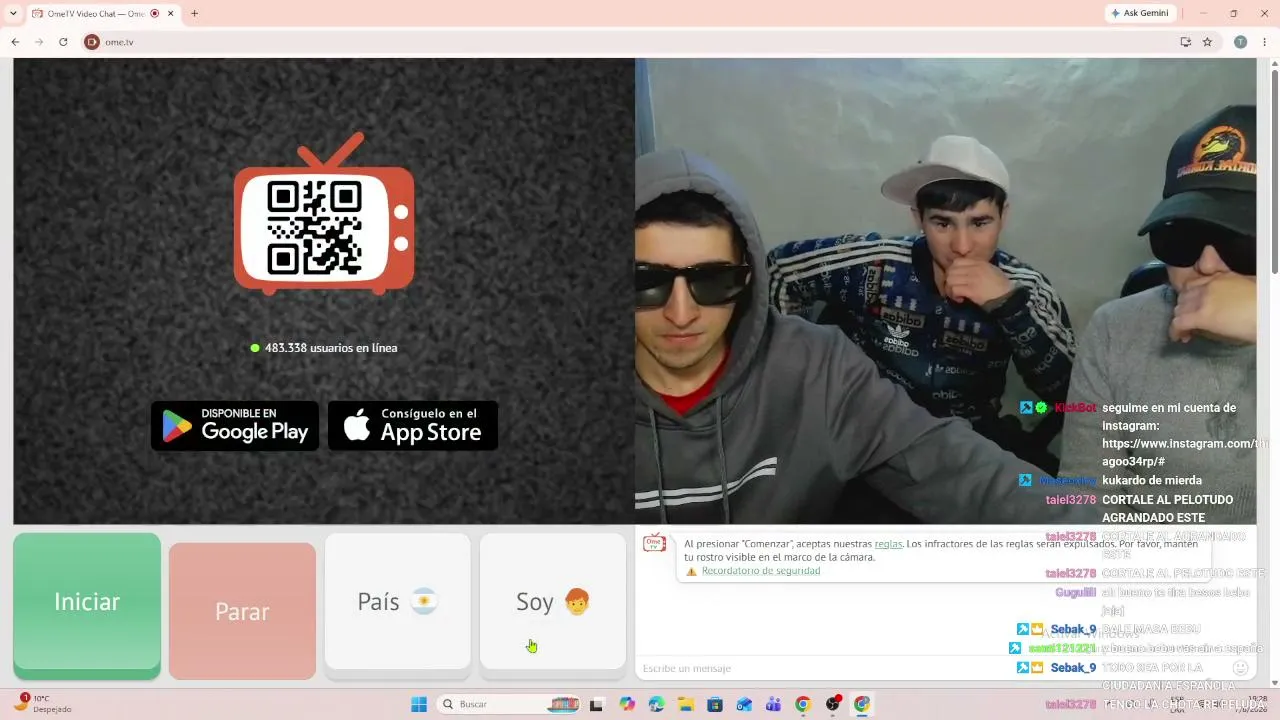Open the Google Play download badge

coord(235,426)
